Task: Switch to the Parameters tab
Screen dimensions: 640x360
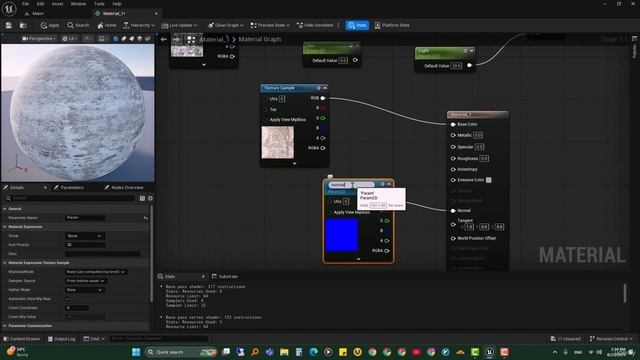Action: pos(72,187)
